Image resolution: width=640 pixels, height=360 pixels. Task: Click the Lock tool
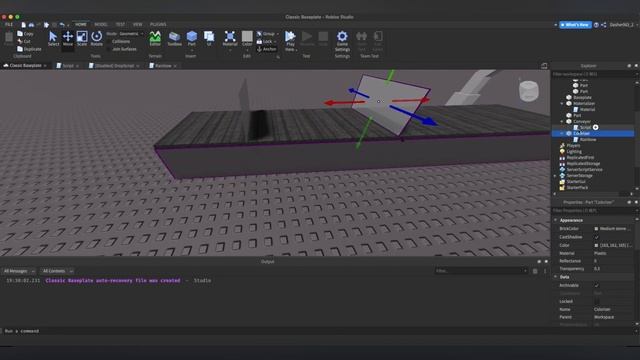coord(265,41)
